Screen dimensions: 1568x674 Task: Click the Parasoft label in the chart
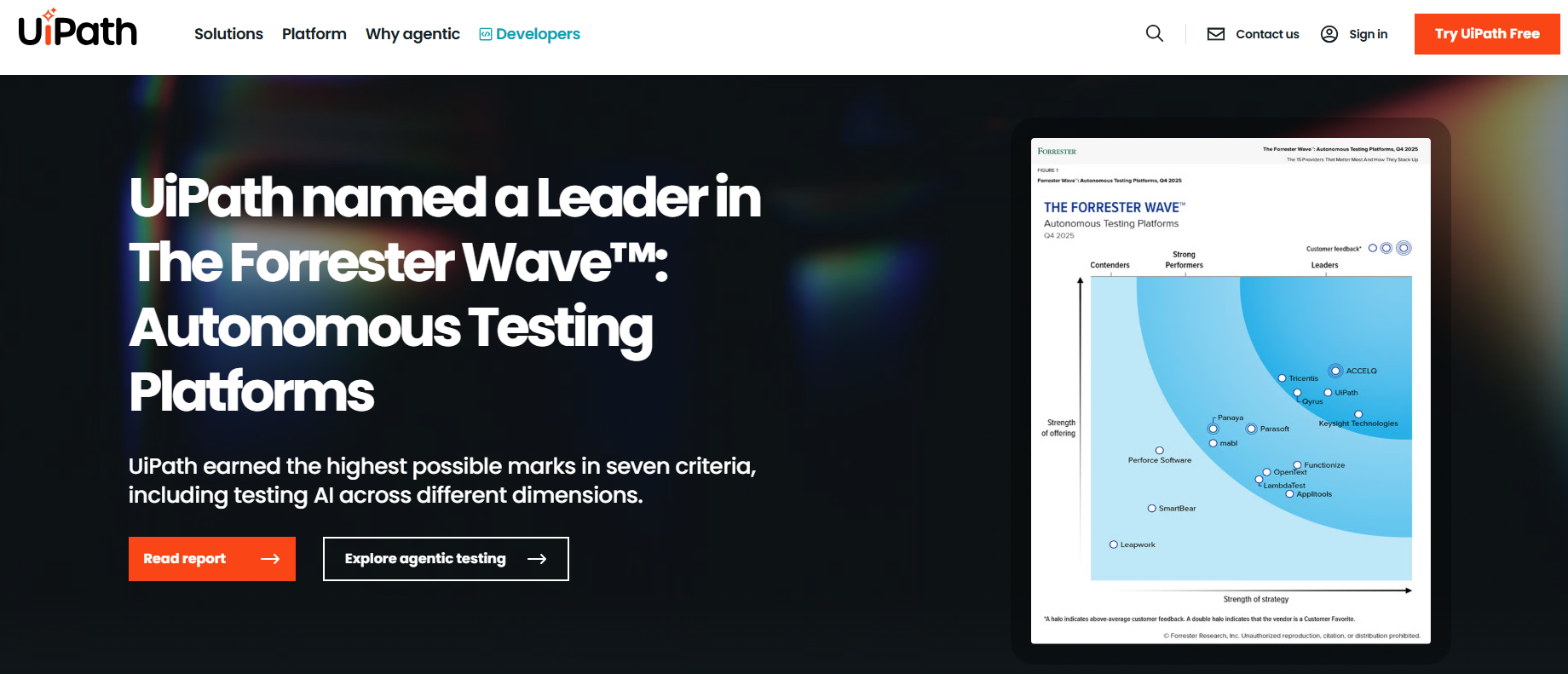click(x=1274, y=429)
